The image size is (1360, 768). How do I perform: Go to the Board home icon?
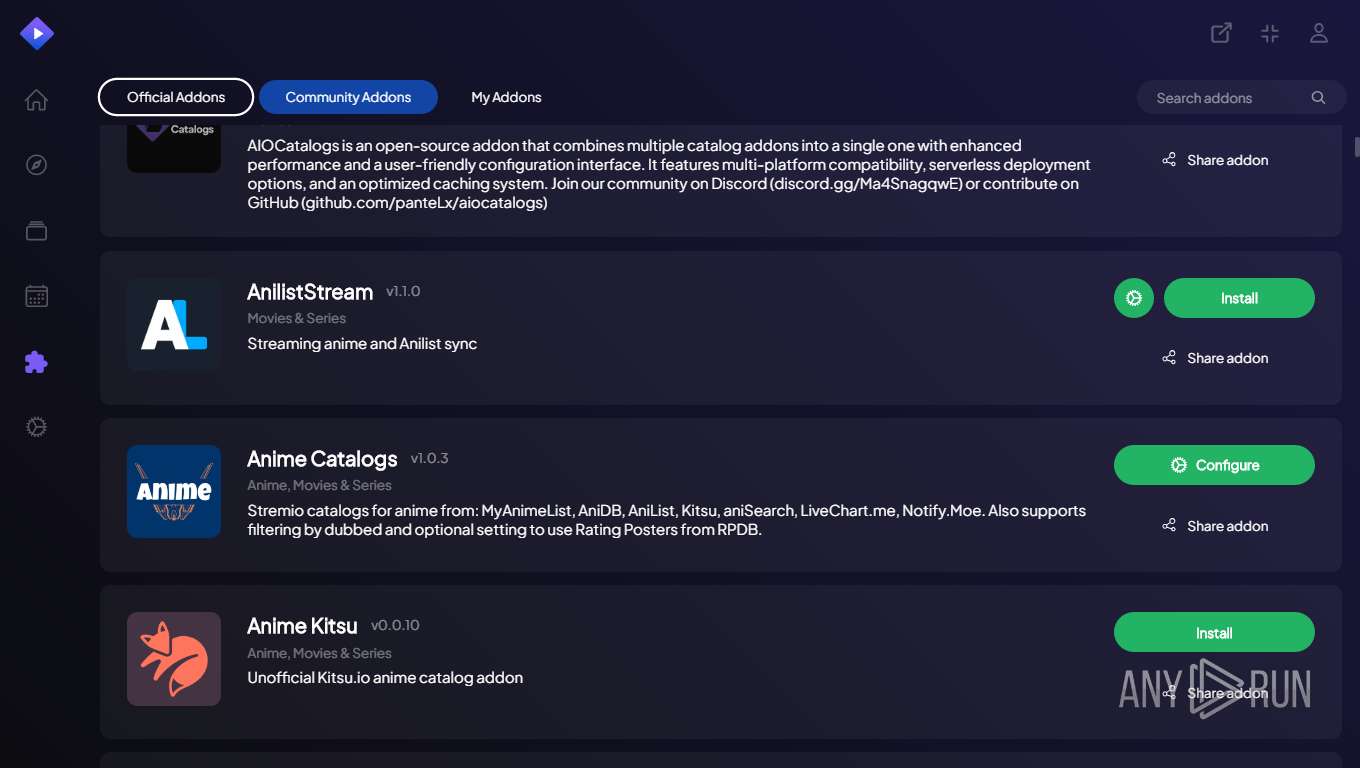click(x=36, y=100)
